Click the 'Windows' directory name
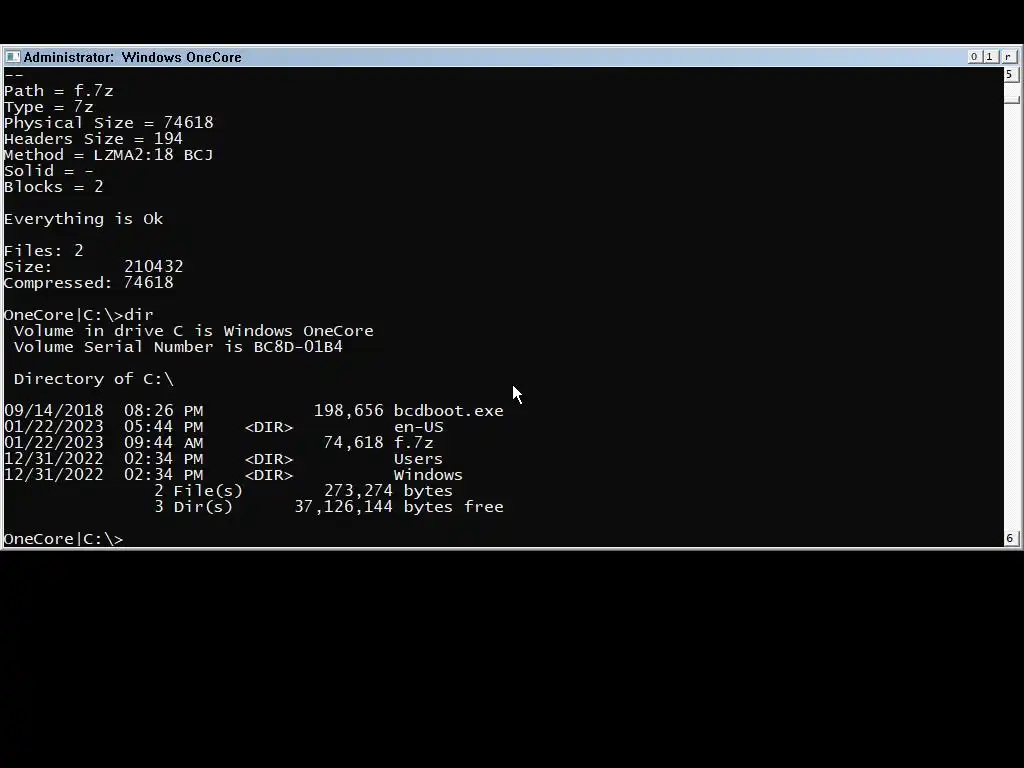The height and width of the screenshot is (768, 1024). click(x=428, y=475)
